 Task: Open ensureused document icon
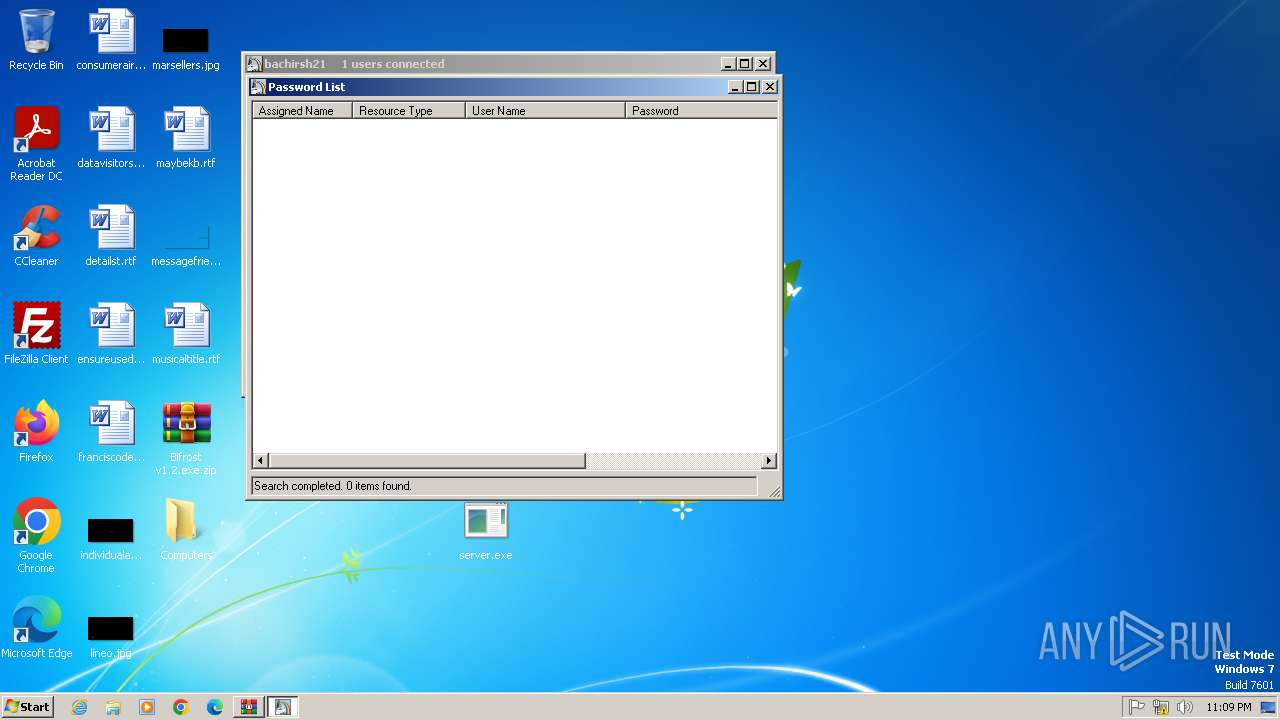pyautogui.click(x=111, y=334)
